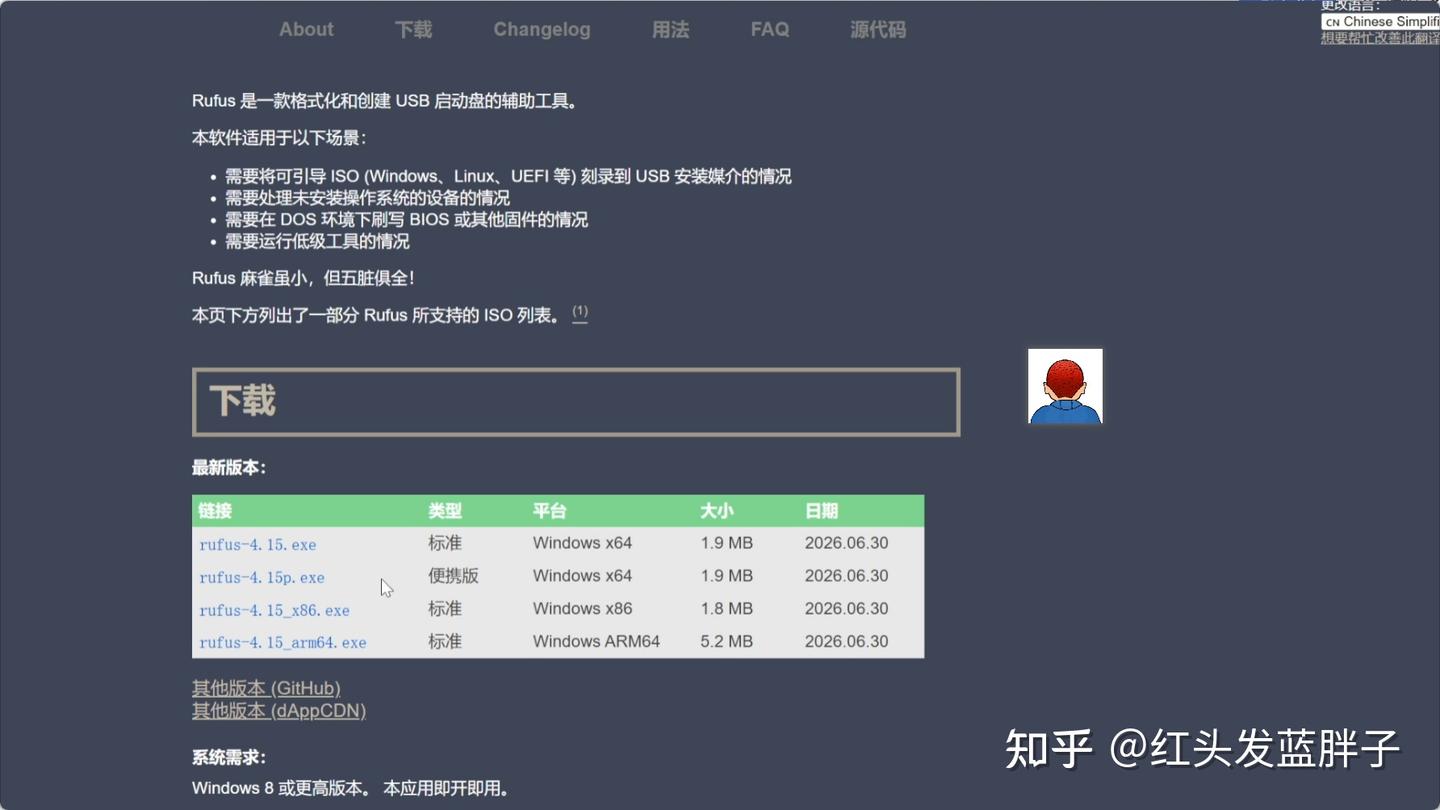Select the 用法 navigation item
The image size is (1440, 810).
pos(670,30)
